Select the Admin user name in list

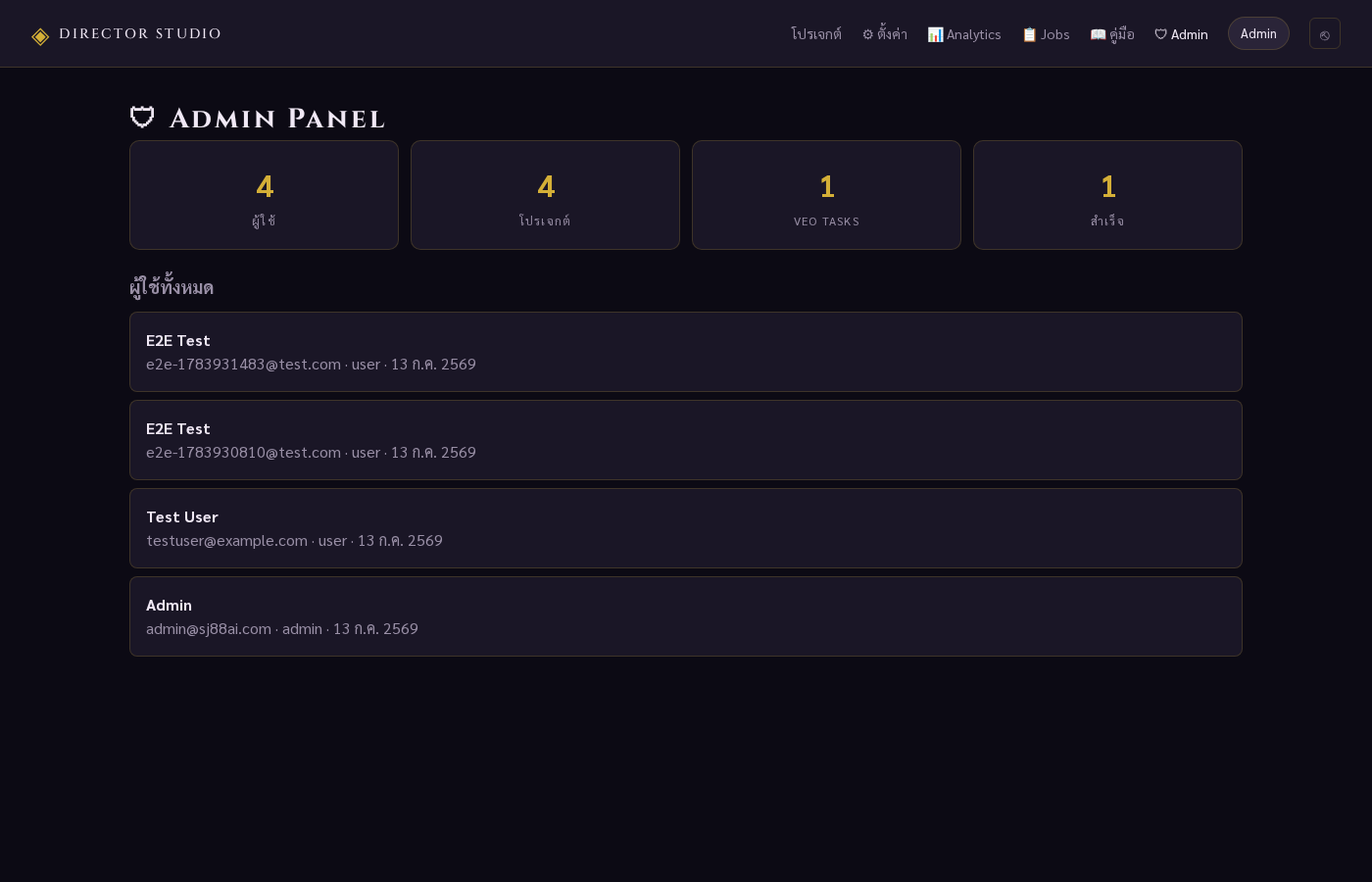pyautogui.click(x=169, y=605)
